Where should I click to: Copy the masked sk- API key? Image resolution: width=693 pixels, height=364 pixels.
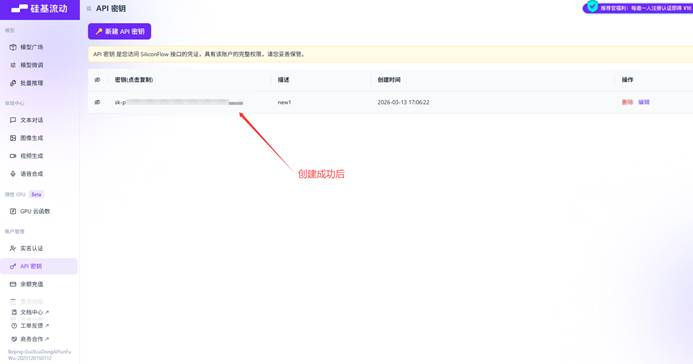pyautogui.click(x=179, y=102)
